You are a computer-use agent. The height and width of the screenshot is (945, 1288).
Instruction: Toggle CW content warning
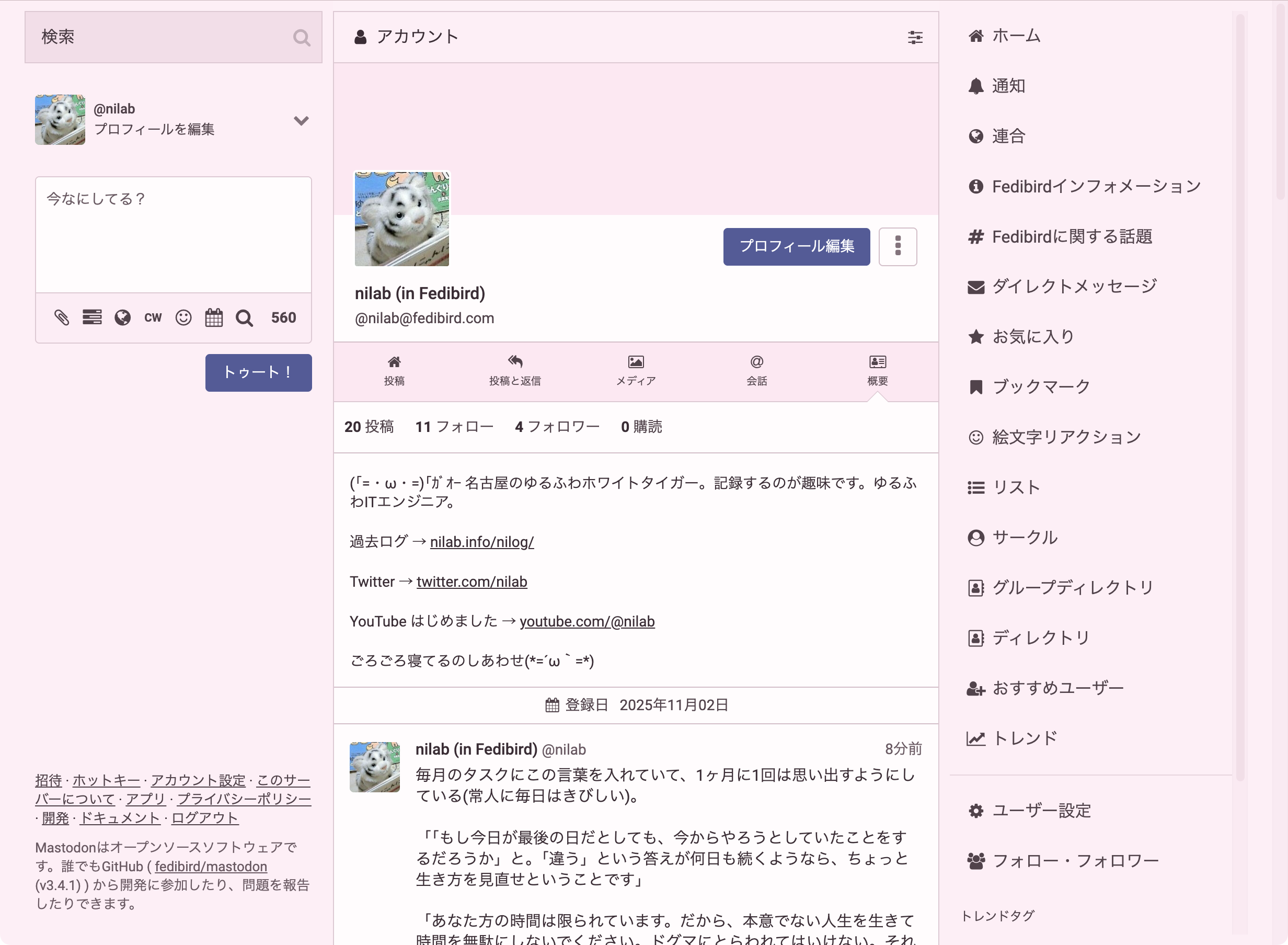[153, 317]
